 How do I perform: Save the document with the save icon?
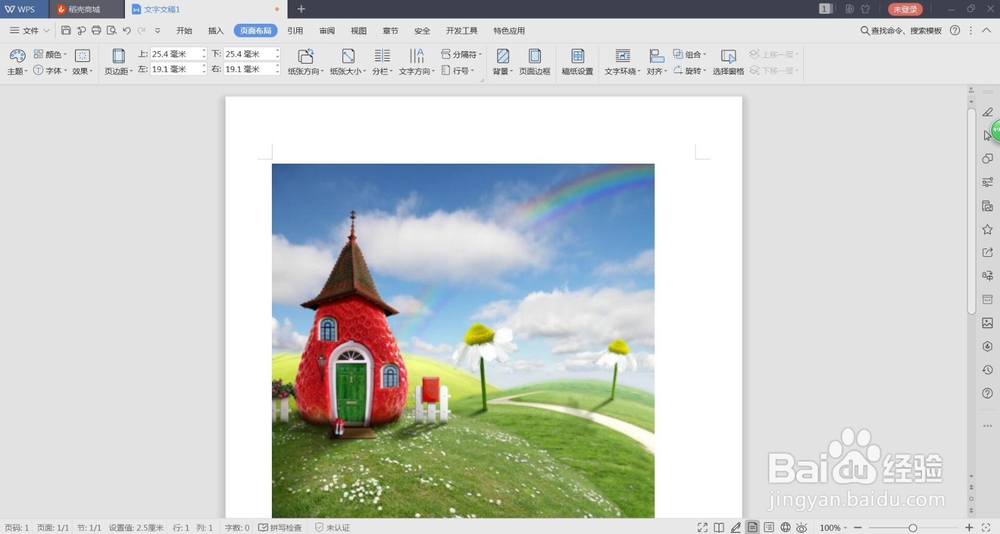click(66, 31)
